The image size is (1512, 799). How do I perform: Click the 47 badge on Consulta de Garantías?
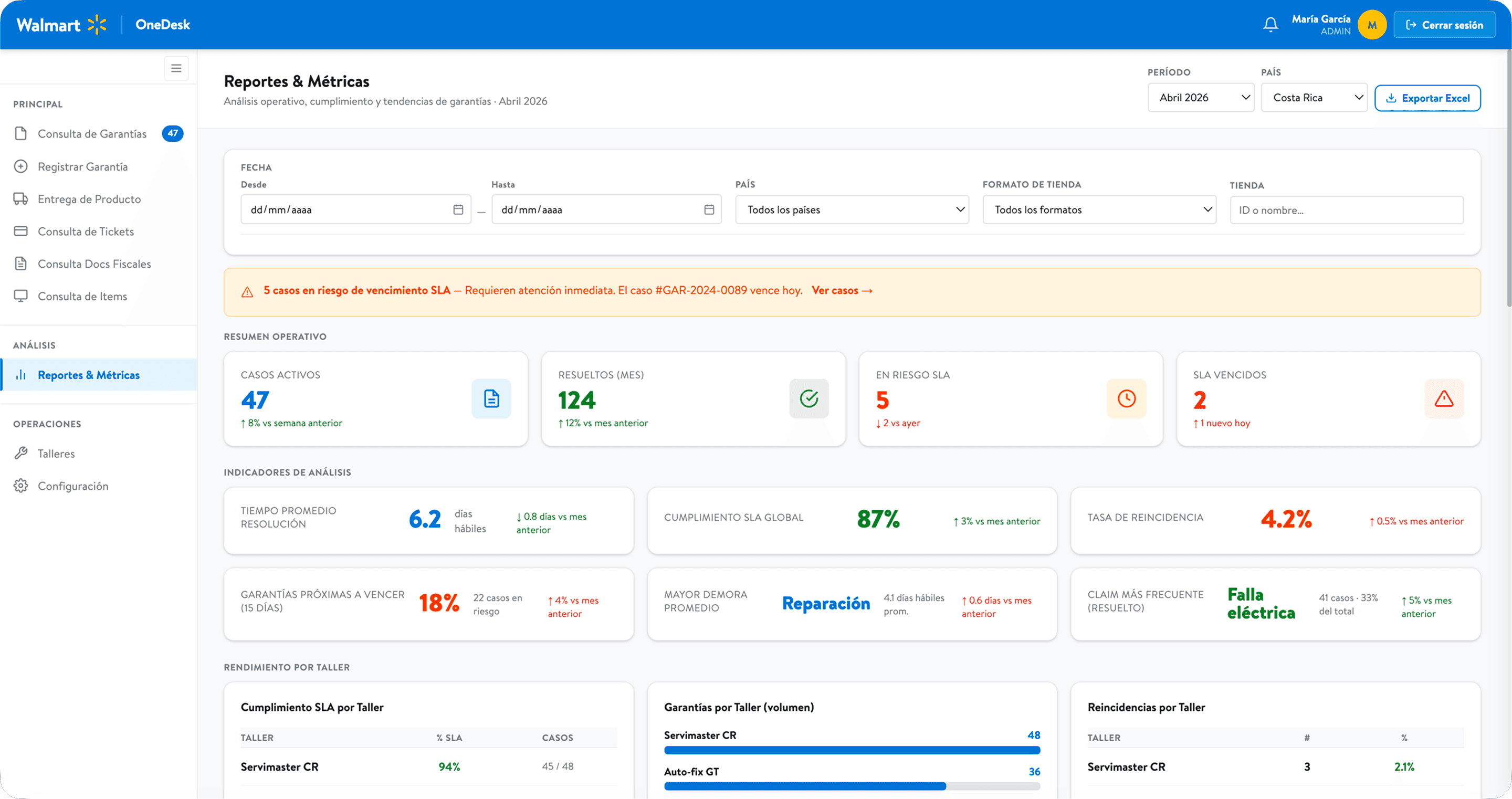(x=173, y=133)
